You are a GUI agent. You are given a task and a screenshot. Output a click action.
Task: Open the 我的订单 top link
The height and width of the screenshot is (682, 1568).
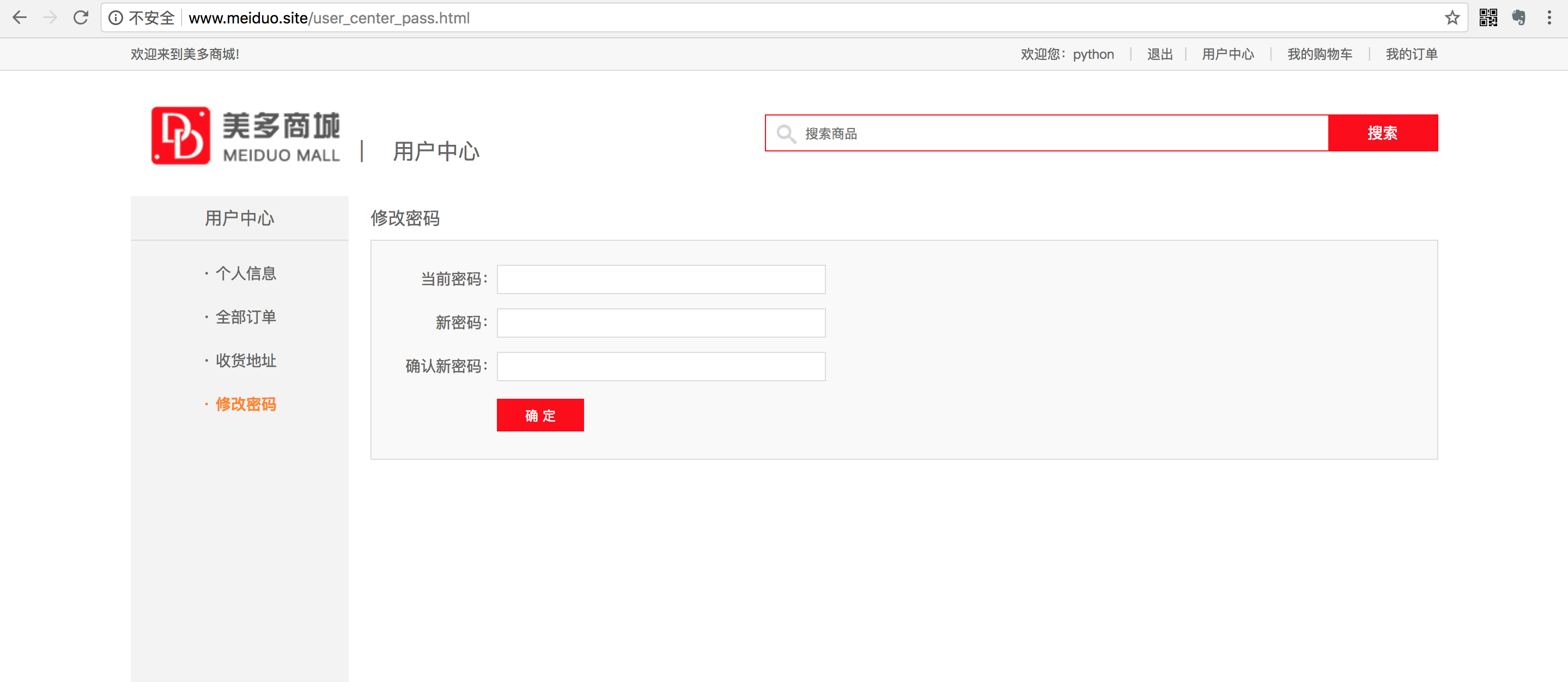tap(1411, 54)
